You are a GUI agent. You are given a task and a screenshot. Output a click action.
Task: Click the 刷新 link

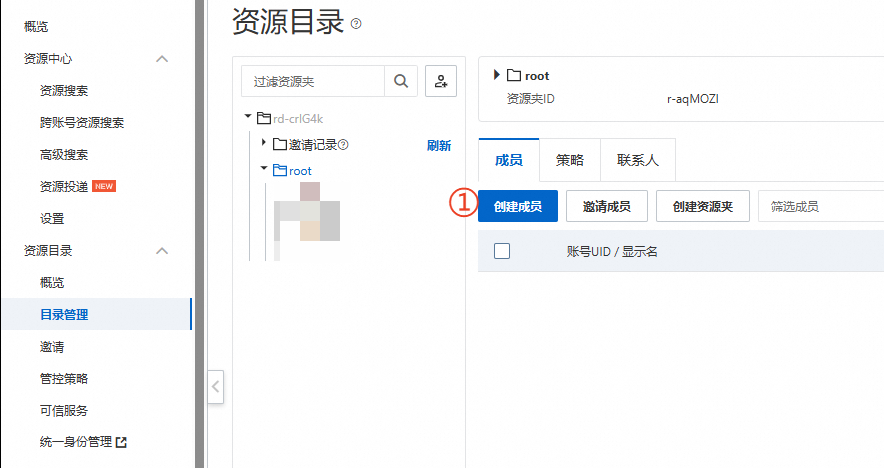coord(439,145)
